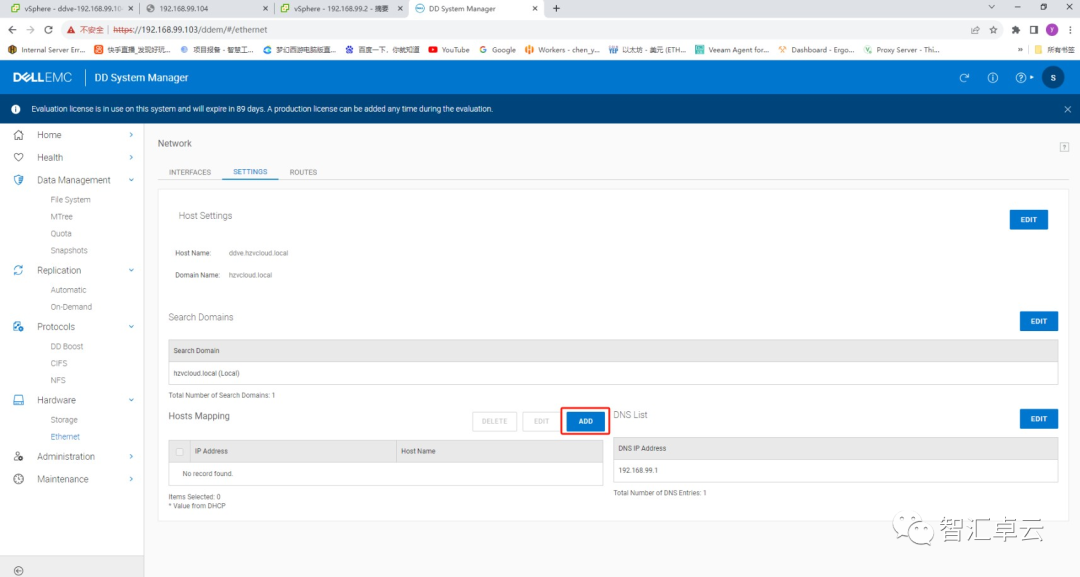Click the Replication sync icon
Viewport: 1080px width, 577px height.
click(19, 271)
